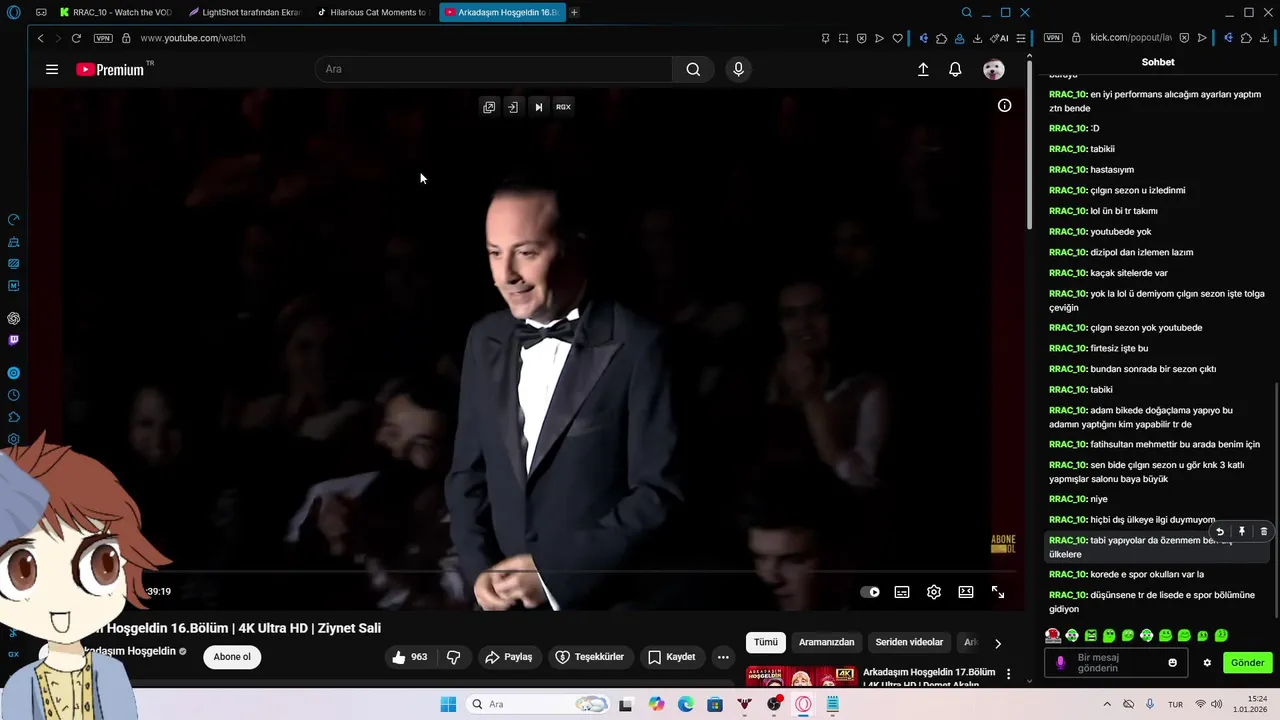The image size is (1280, 720).
Task: Switch to the LightShot browser tab
Action: tap(244, 12)
